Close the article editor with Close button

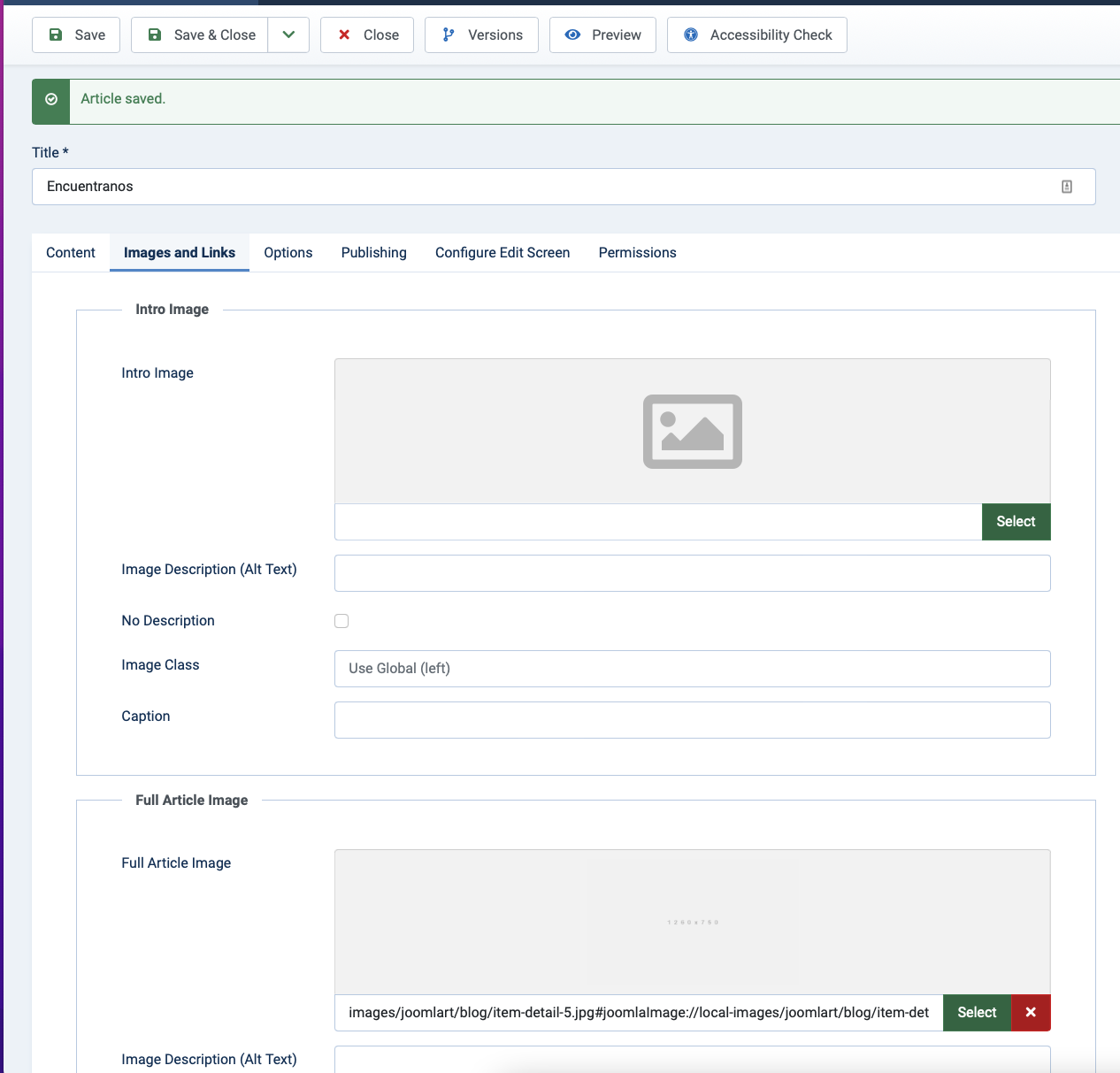click(x=367, y=35)
